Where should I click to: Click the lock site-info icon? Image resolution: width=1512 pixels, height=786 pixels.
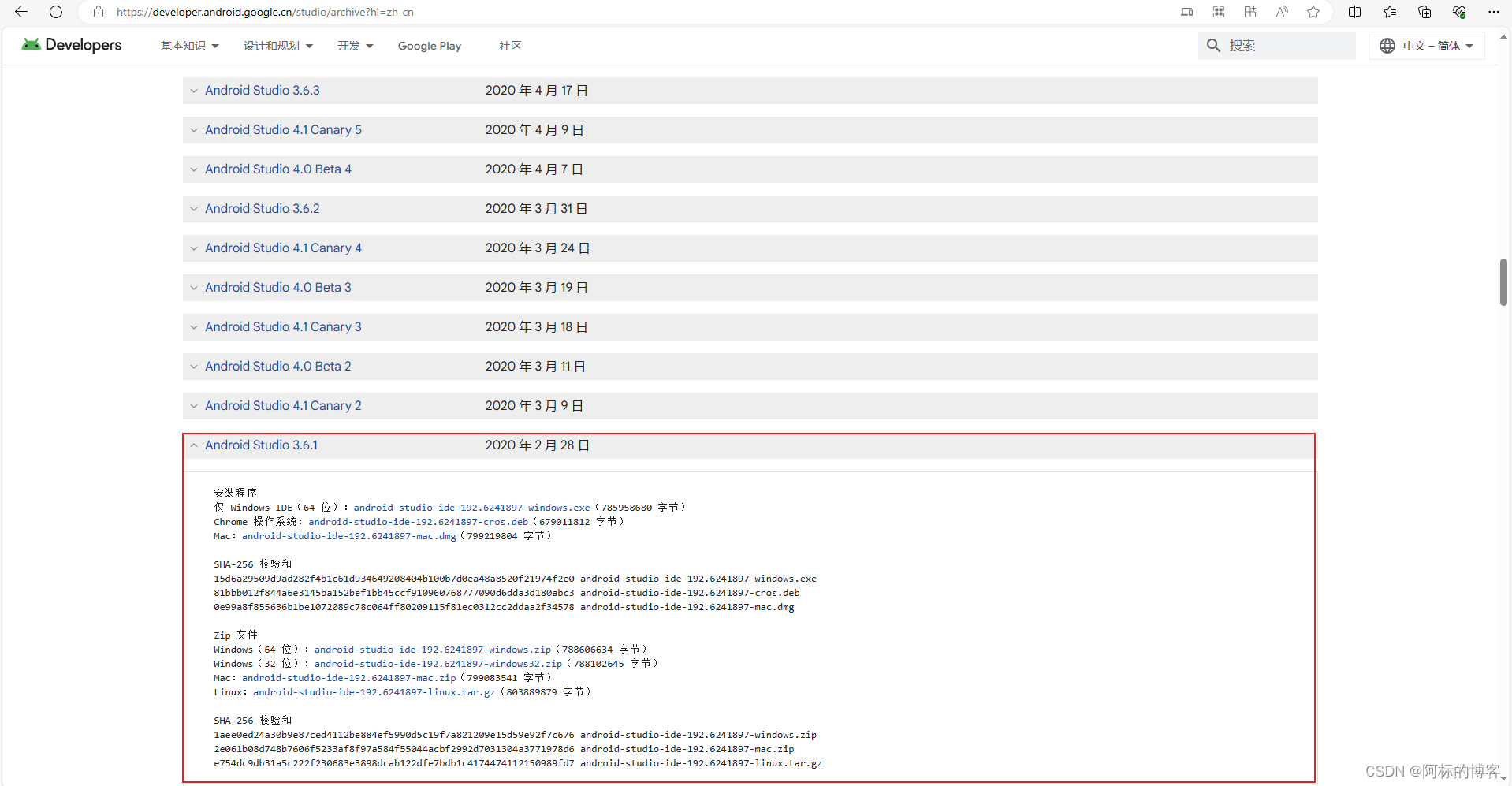point(99,12)
